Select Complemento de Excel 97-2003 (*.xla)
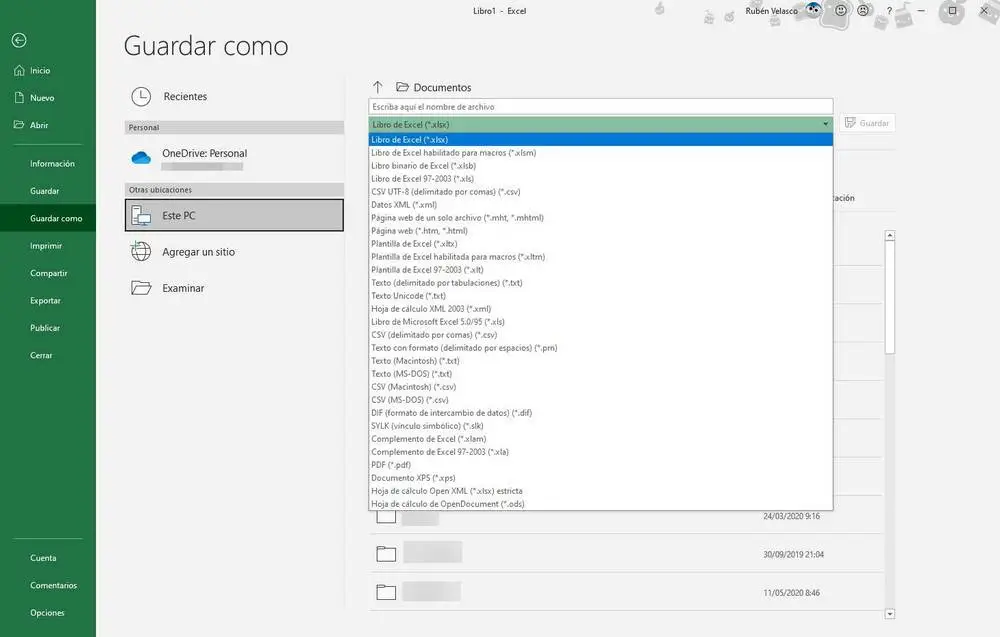This screenshot has height=637, width=1000. [601, 452]
